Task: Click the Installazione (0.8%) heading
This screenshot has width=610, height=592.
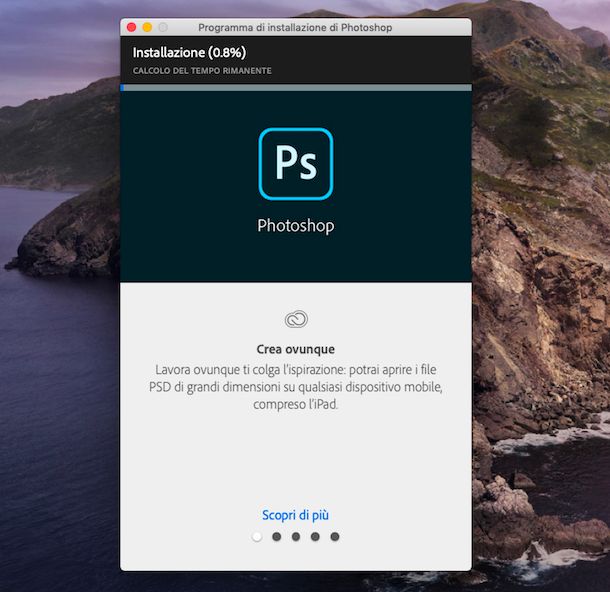Action: point(189,53)
